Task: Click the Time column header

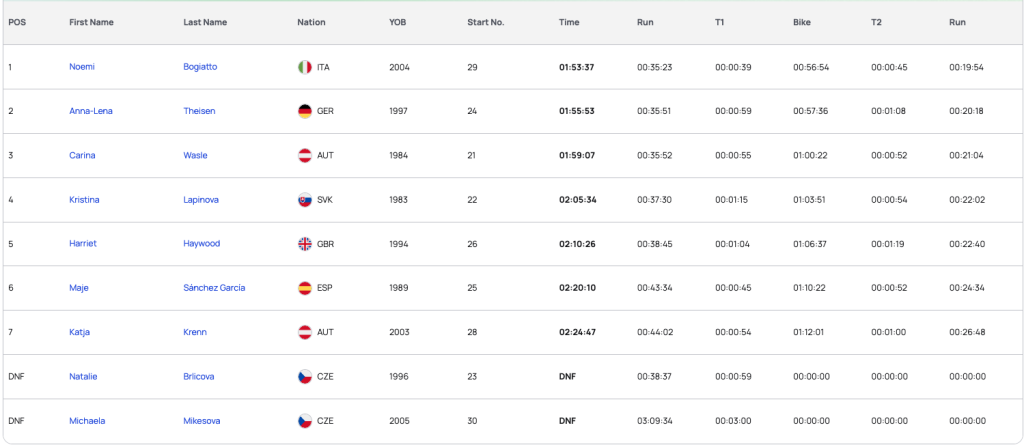Action: tap(569, 22)
